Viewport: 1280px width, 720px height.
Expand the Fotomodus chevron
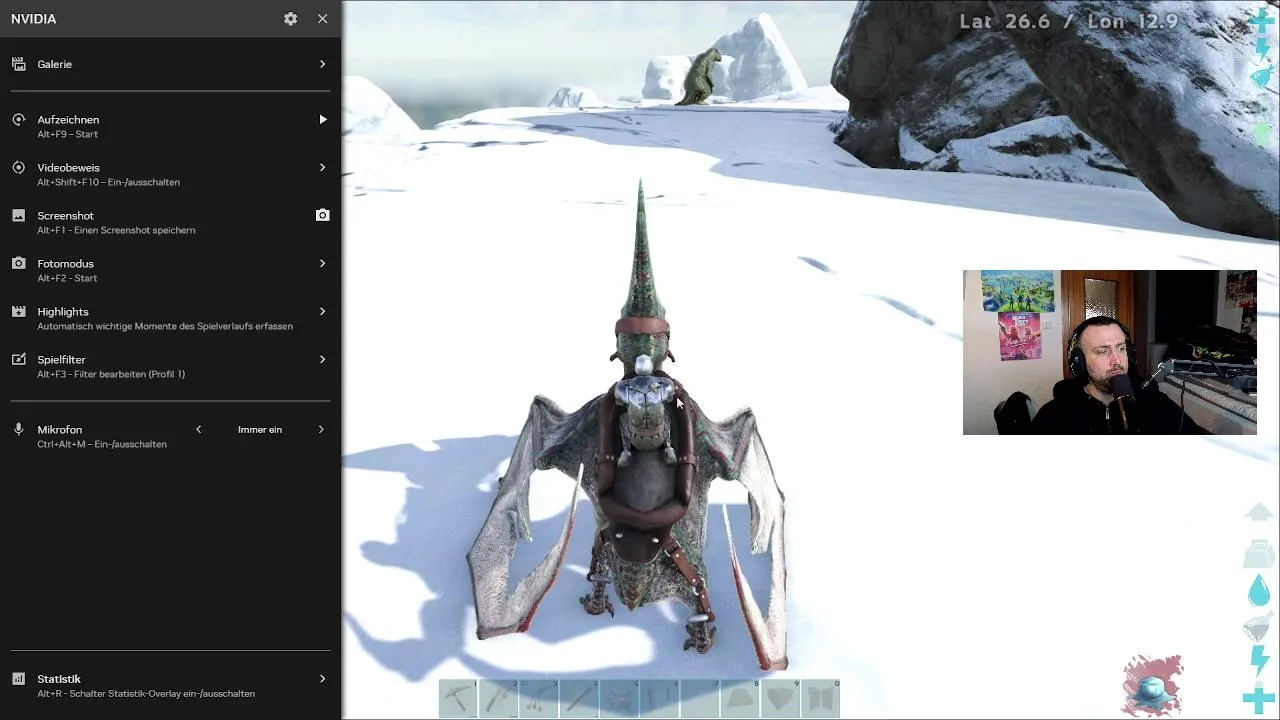322,264
